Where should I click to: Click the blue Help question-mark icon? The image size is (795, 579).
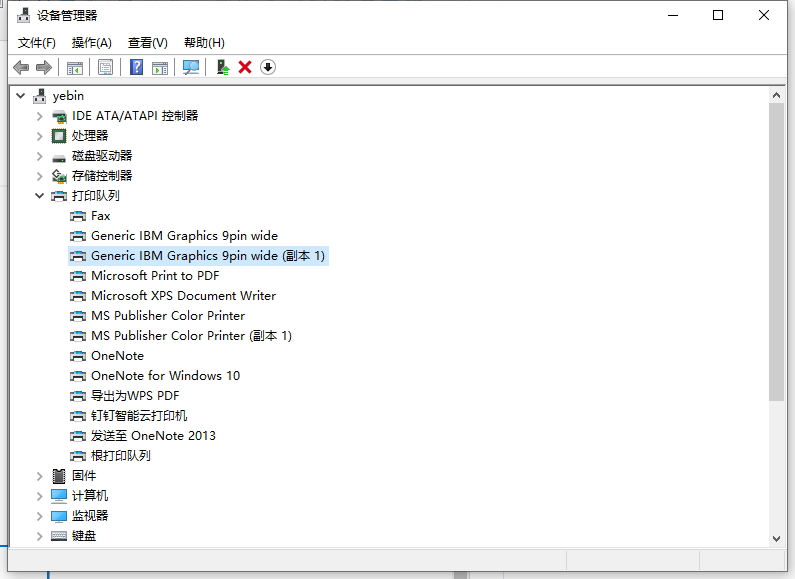[136, 67]
